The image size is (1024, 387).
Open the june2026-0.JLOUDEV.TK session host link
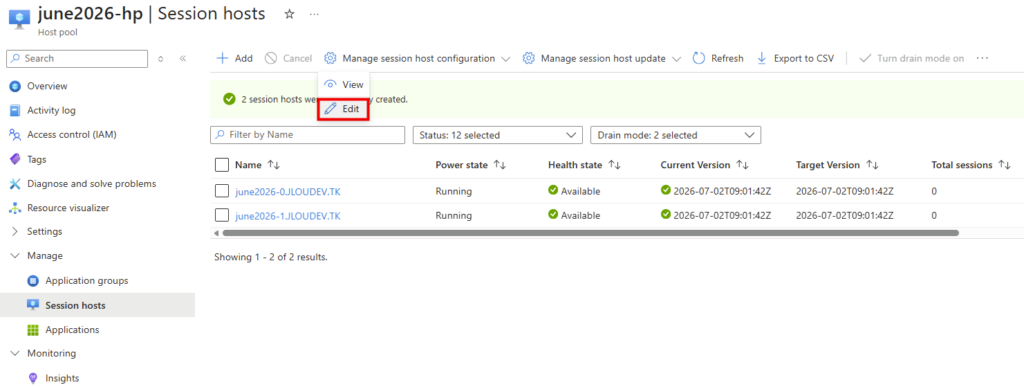pos(288,192)
